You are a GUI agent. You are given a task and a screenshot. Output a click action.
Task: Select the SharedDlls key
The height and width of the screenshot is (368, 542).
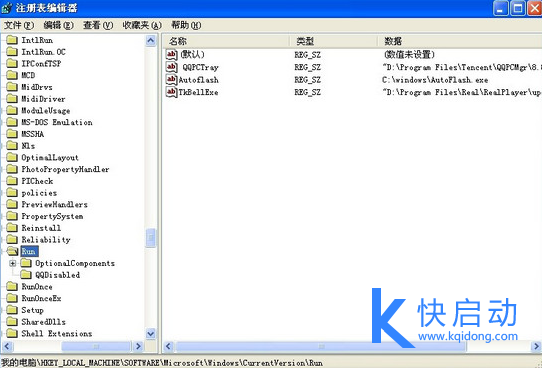(x=43, y=322)
